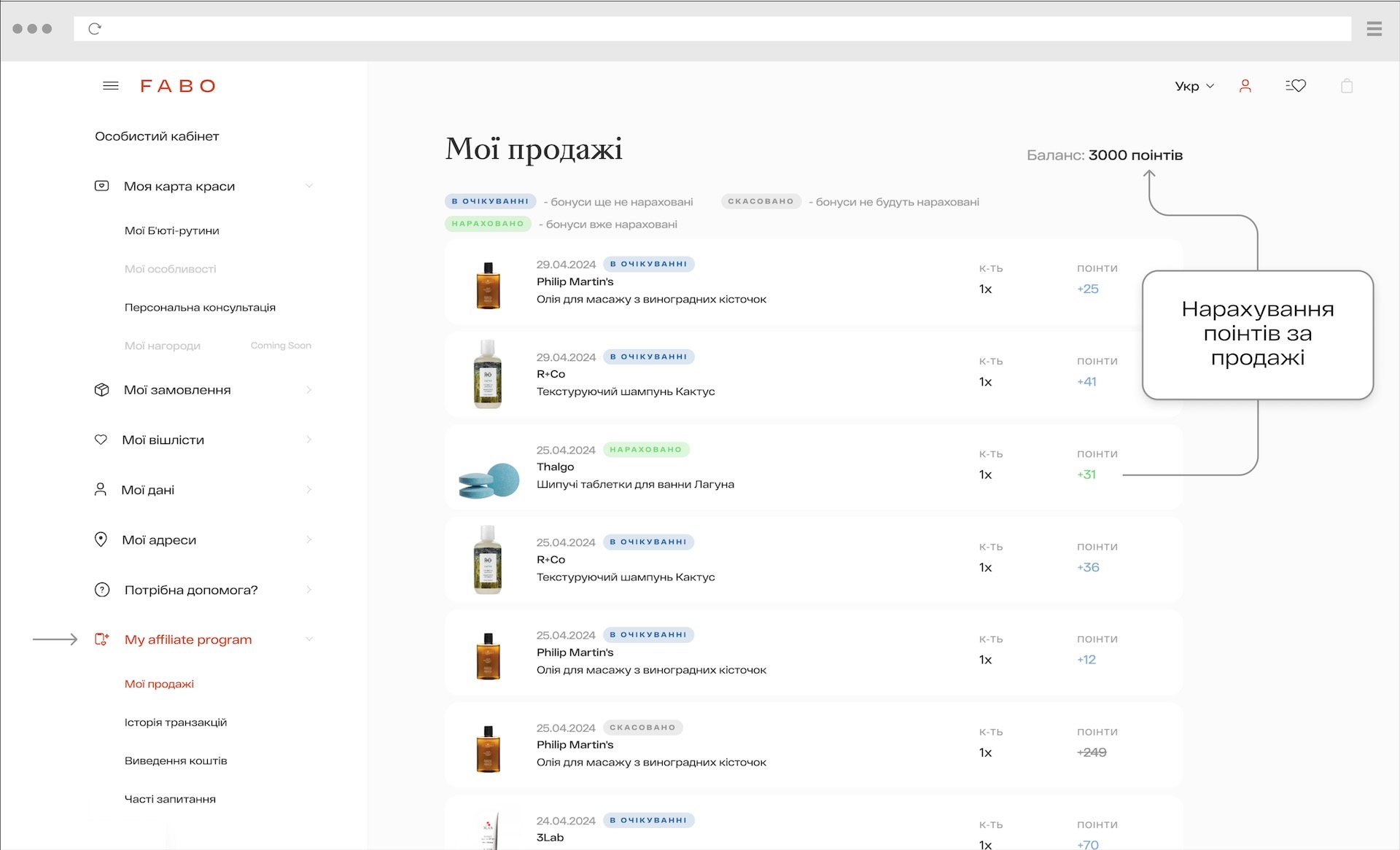Click Philip Martin's oil thumbnail dated 29.04.2024
Viewport: 1400px width, 850px height.
point(489,285)
